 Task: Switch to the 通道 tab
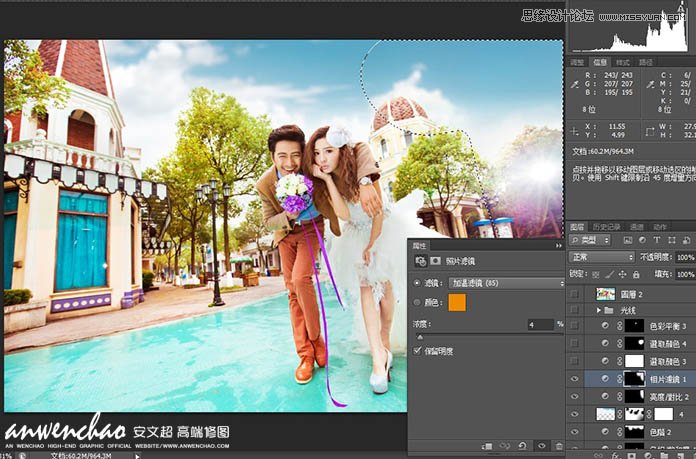point(637,227)
